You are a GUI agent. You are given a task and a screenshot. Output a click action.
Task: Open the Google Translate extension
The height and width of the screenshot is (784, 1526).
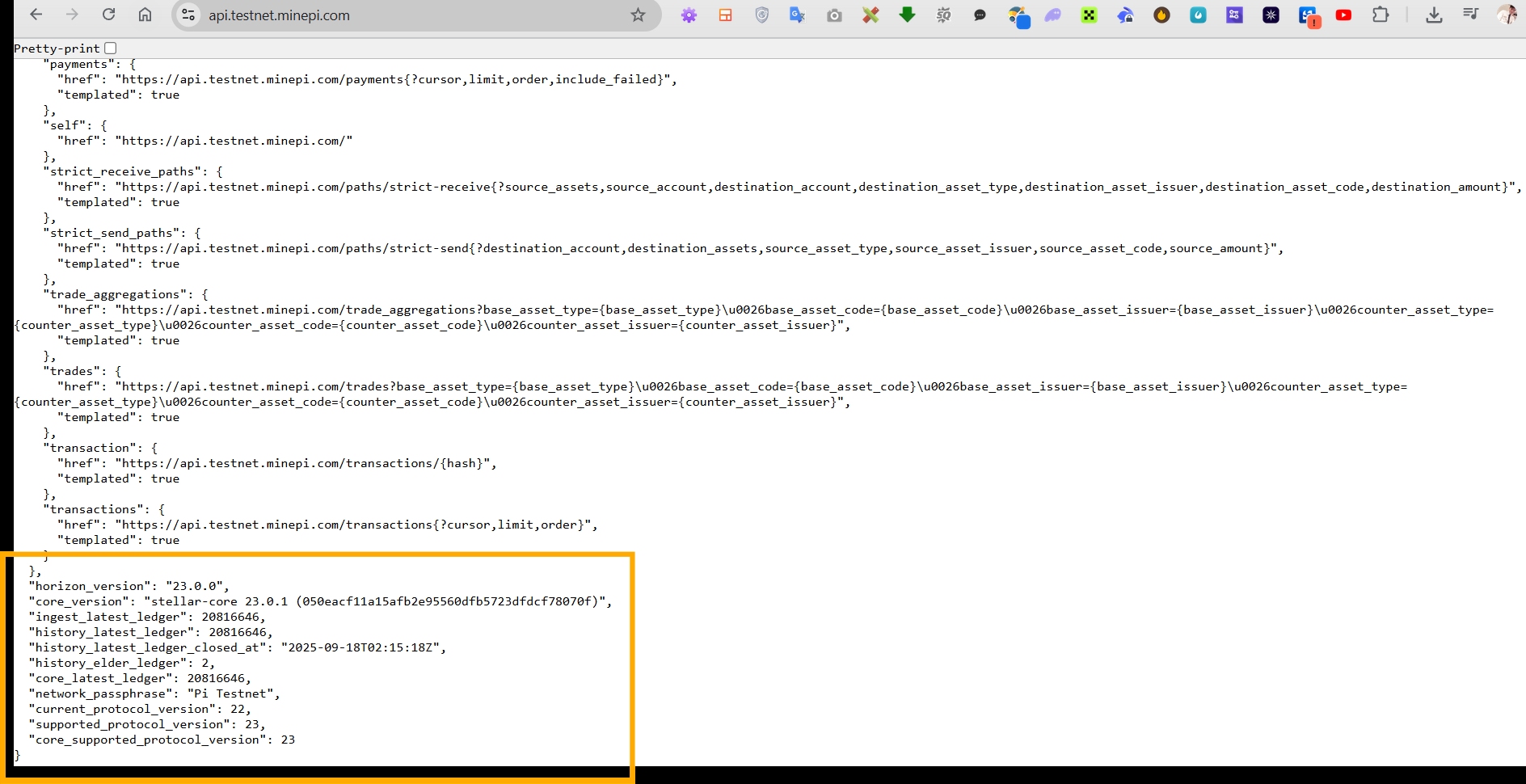point(798,15)
